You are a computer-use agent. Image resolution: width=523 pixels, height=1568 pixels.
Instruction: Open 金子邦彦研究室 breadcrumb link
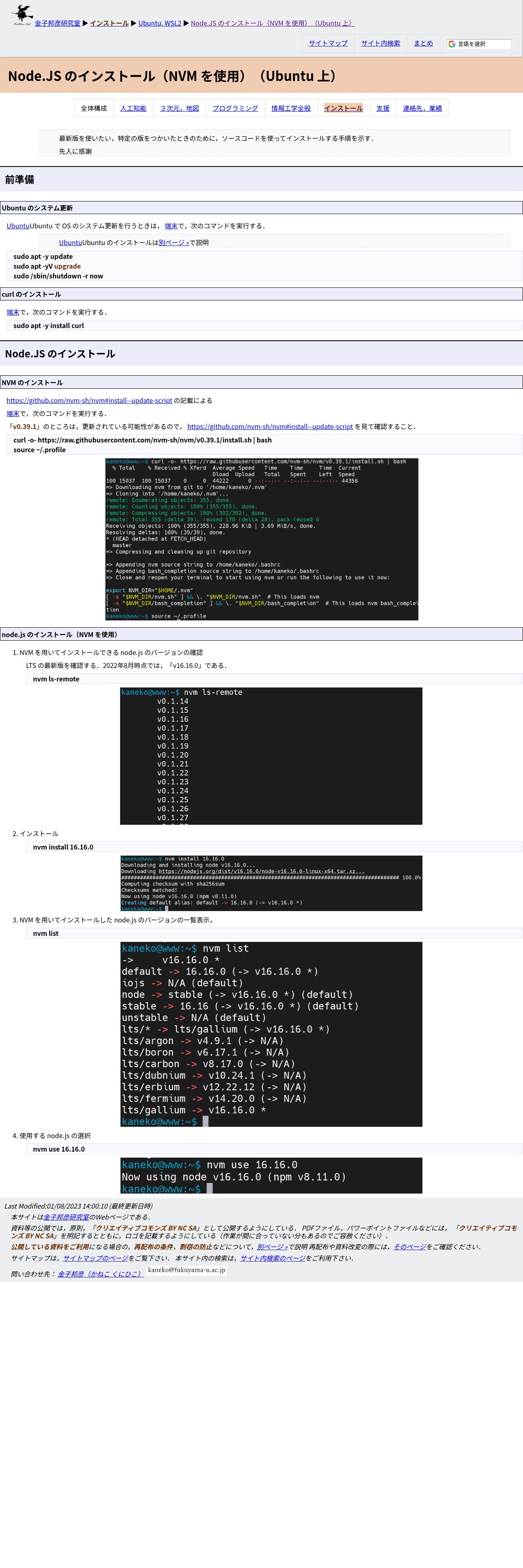point(57,23)
